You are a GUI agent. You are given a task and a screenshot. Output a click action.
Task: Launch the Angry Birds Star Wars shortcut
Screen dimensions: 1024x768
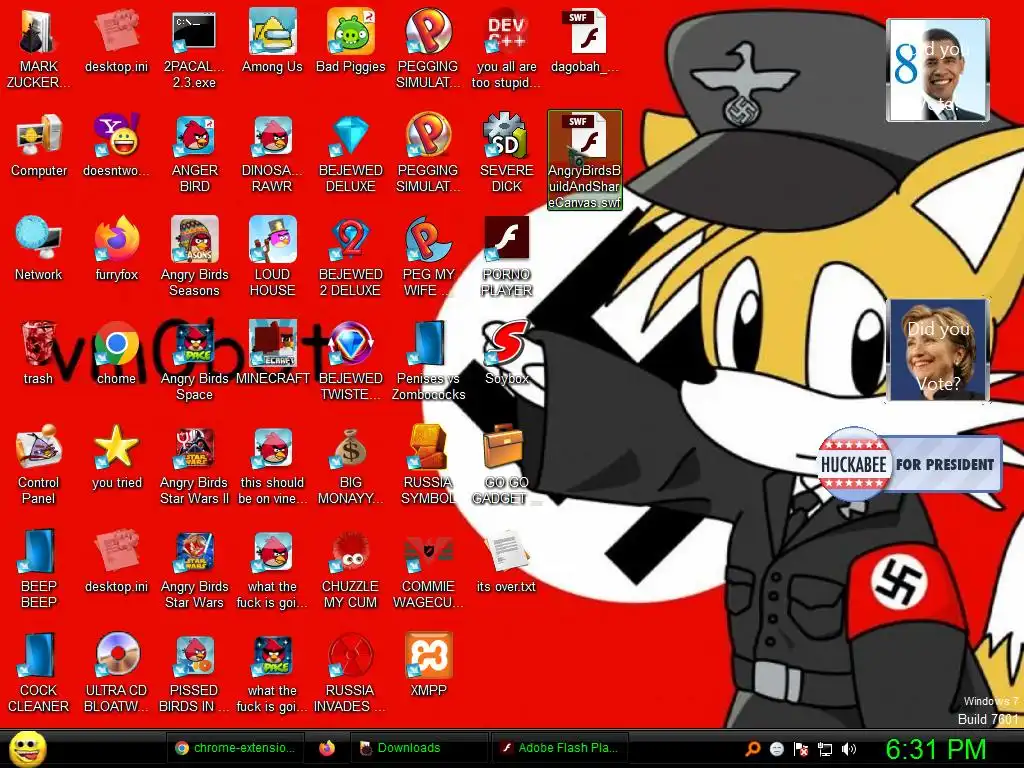195,569
